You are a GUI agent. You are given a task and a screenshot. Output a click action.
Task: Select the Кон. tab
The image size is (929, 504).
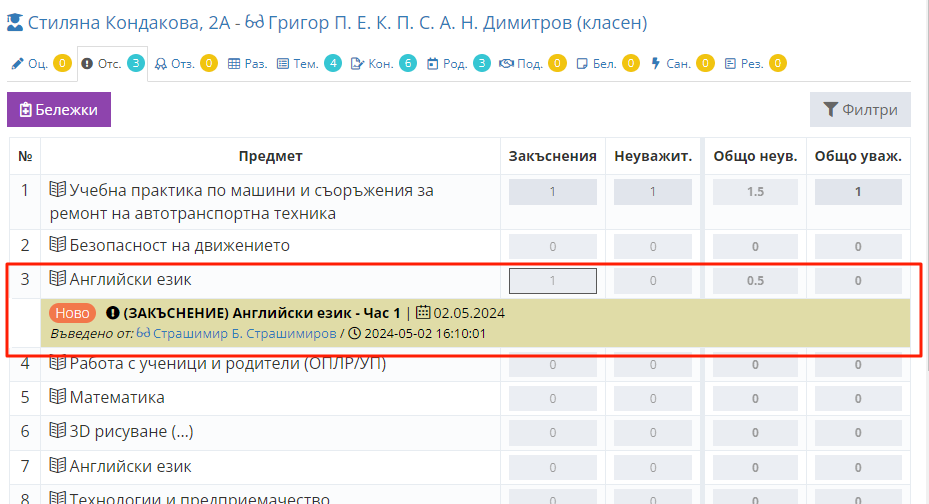pos(371,64)
